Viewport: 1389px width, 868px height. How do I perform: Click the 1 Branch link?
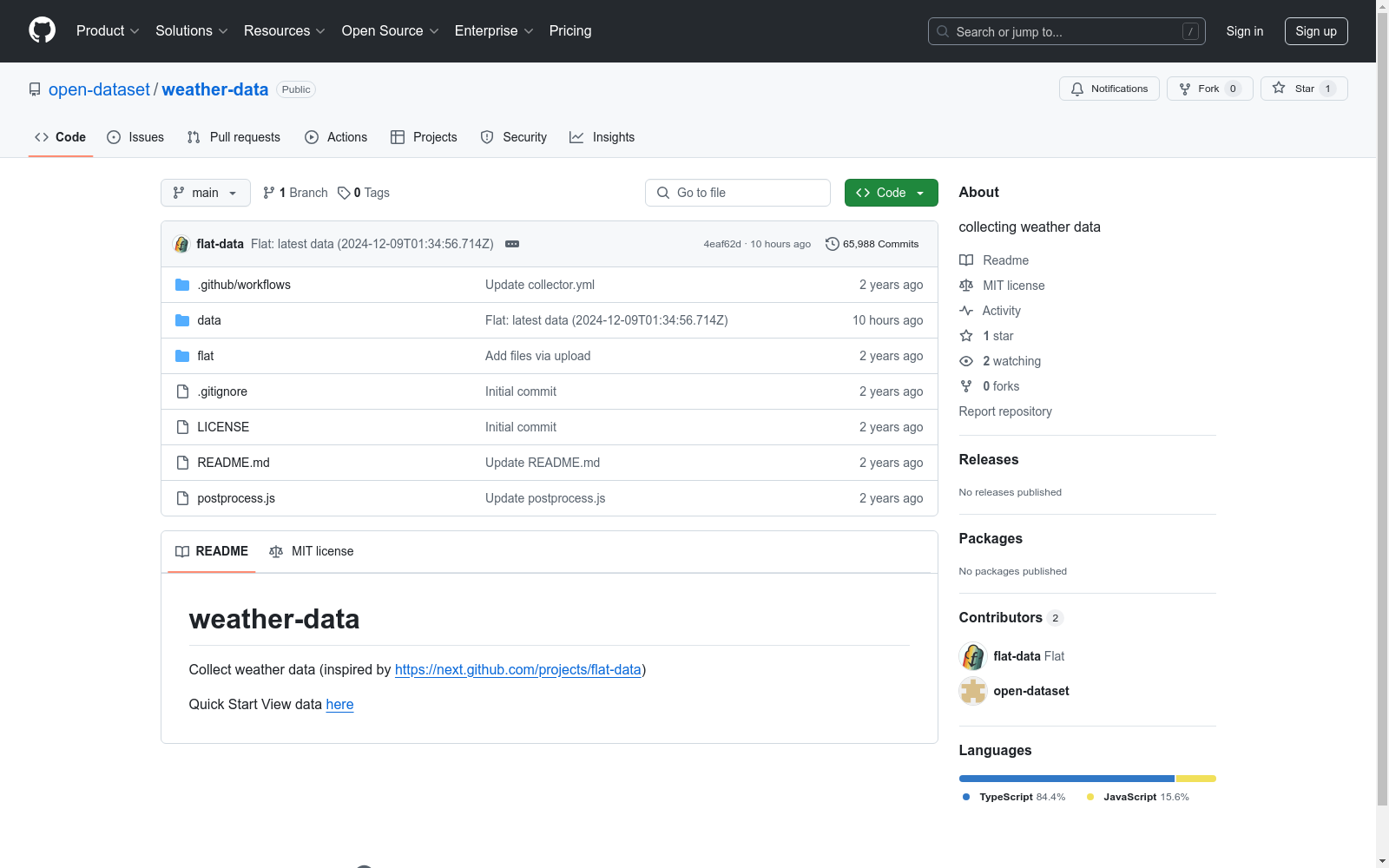coord(296,193)
